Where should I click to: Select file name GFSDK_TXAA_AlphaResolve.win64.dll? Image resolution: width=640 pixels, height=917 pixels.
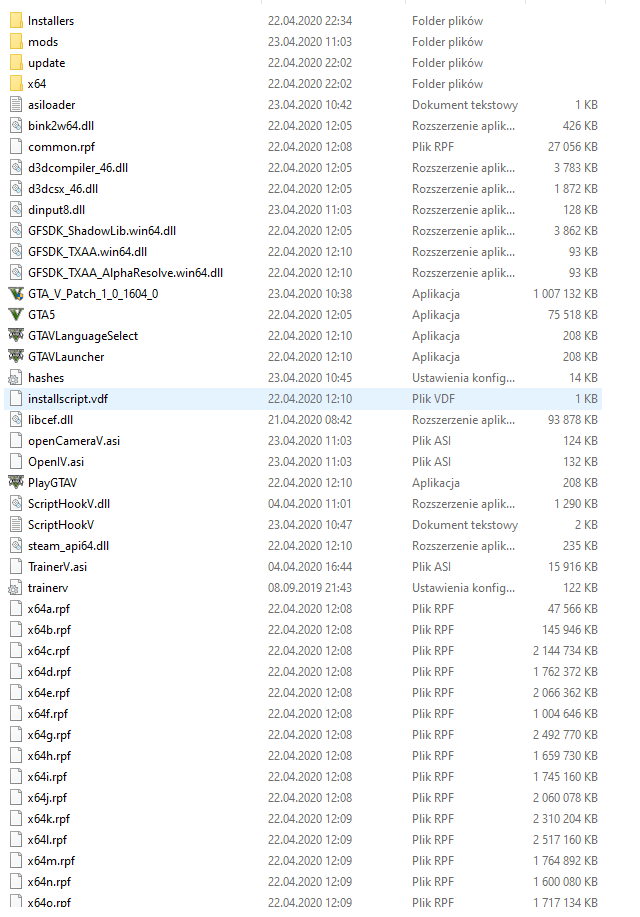(x=125, y=273)
